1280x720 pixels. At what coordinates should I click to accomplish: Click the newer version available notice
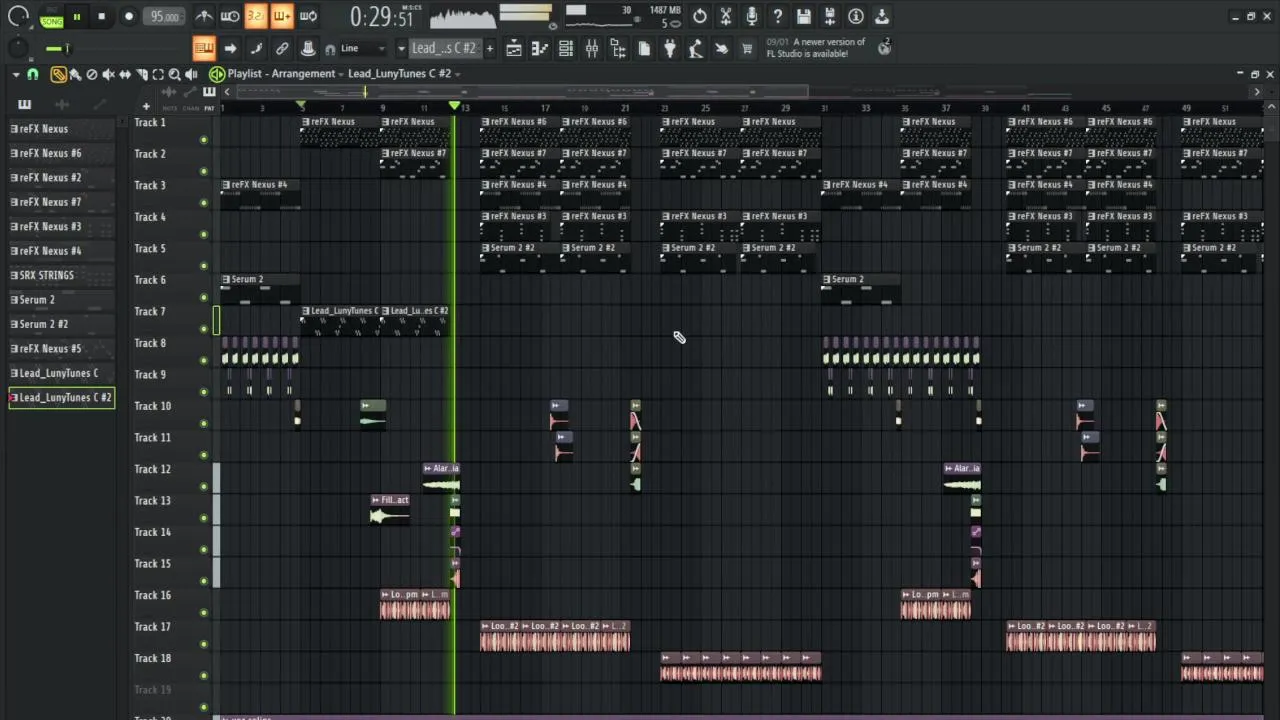(x=816, y=48)
